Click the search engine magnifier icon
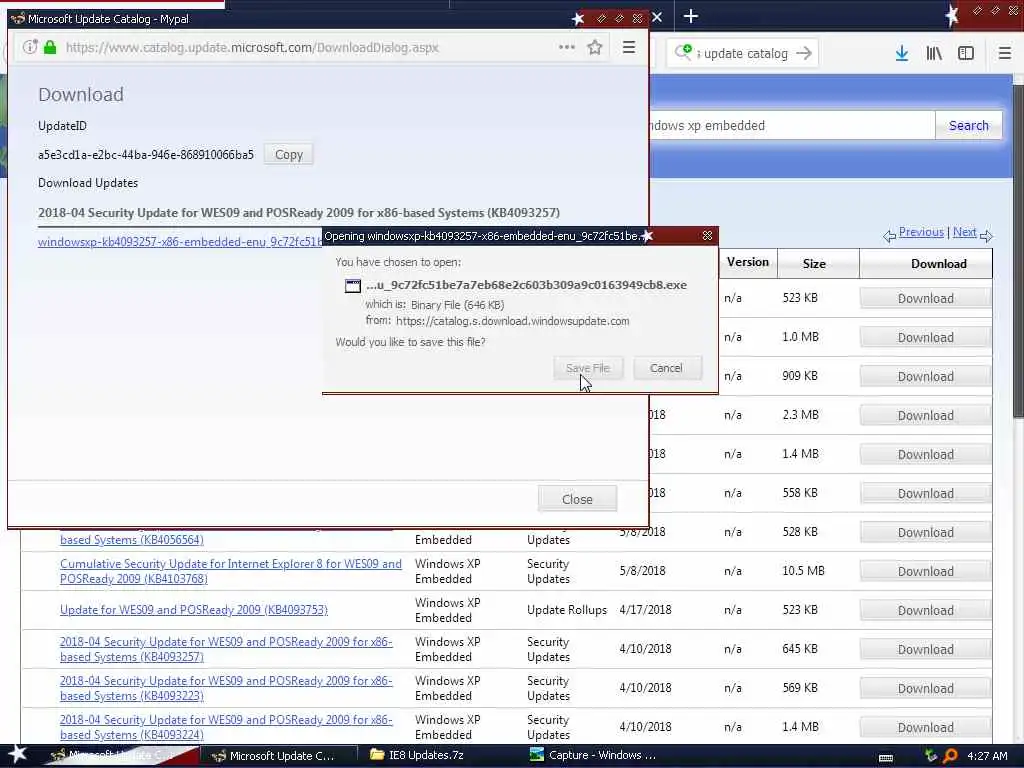Screen dimensions: 1024x768 [683, 52]
